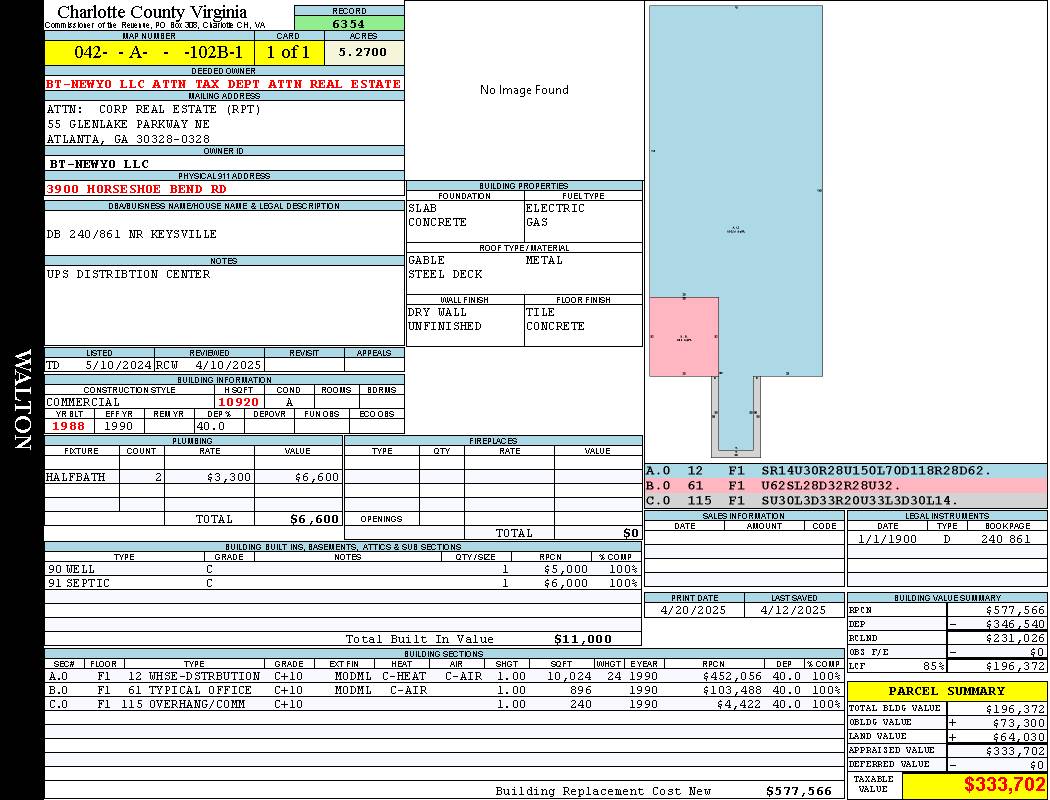Image resolution: width=1050 pixels, height=800 pixels.
Task: Click the vertical WALTON sidebar label
Action: click(x=22, y=400)
